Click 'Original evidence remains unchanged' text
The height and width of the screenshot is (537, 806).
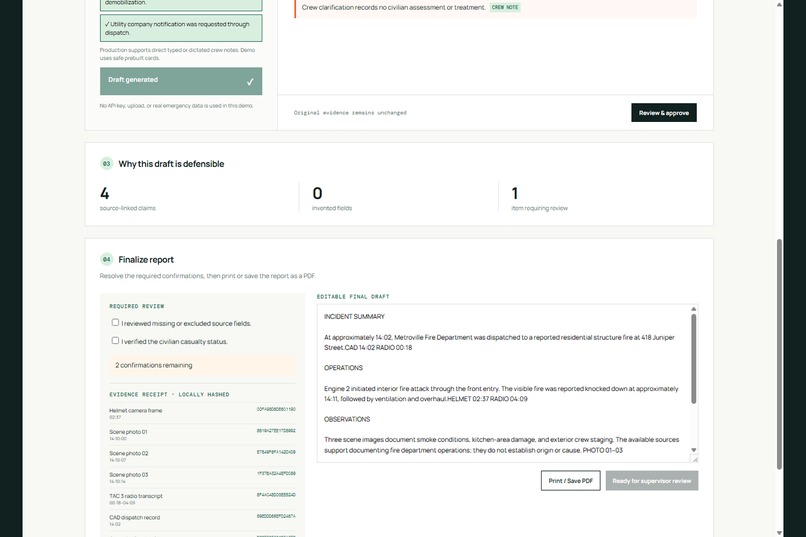350,113
